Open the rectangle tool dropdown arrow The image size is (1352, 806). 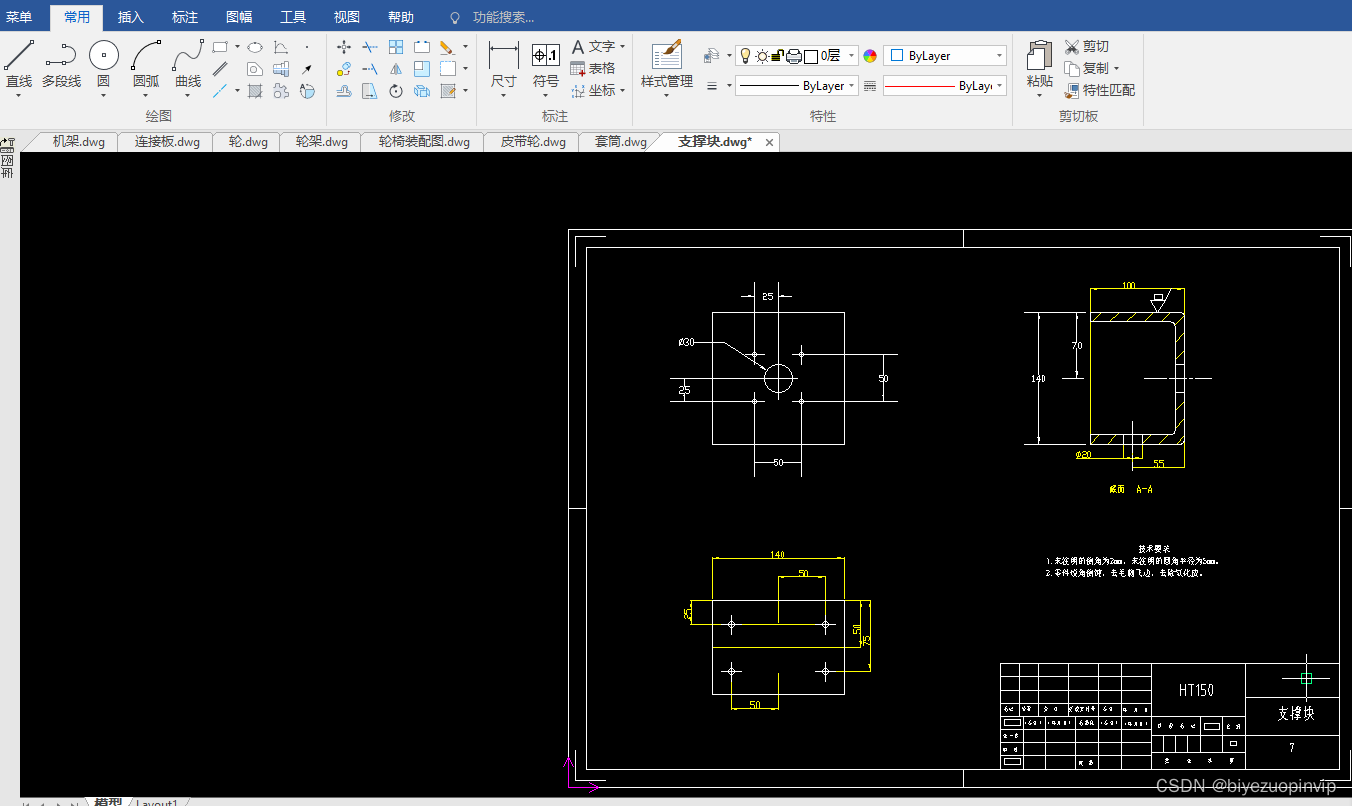pyautogui.click(x=237, y=46)
